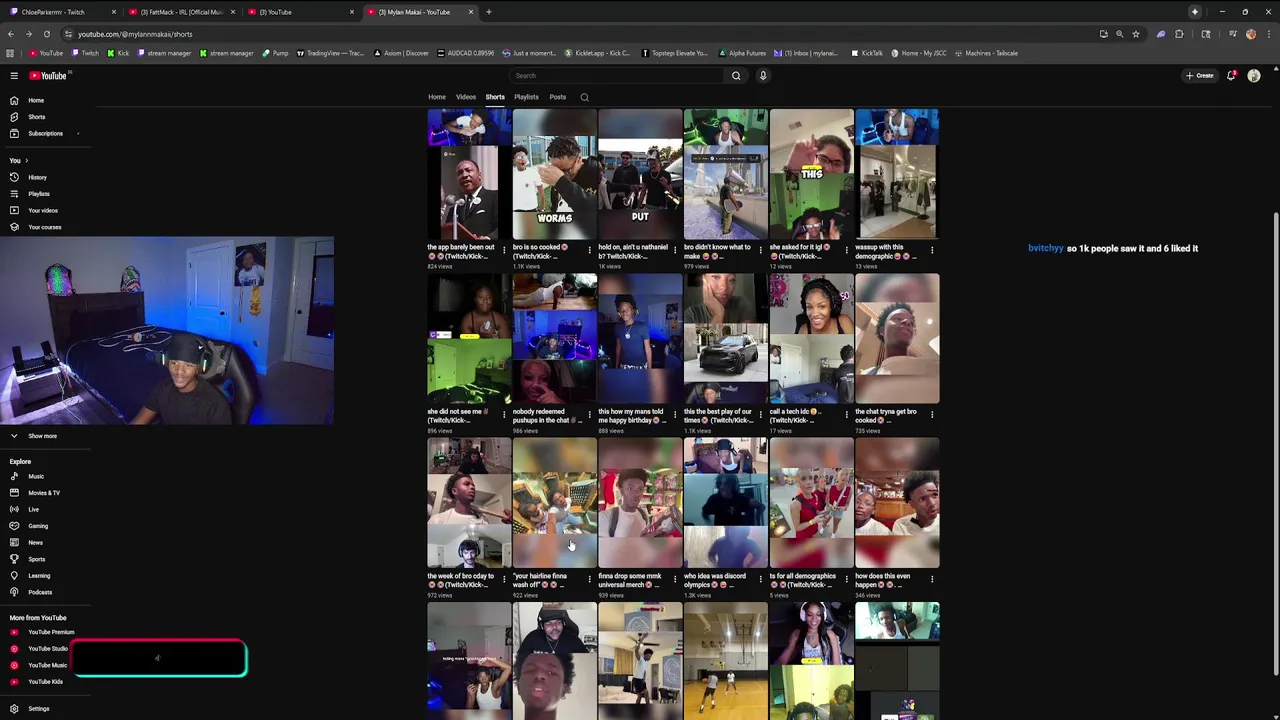Play the 'bro is so cooked' short thumbnail
1280x720 pixels.
coord(555,174)
